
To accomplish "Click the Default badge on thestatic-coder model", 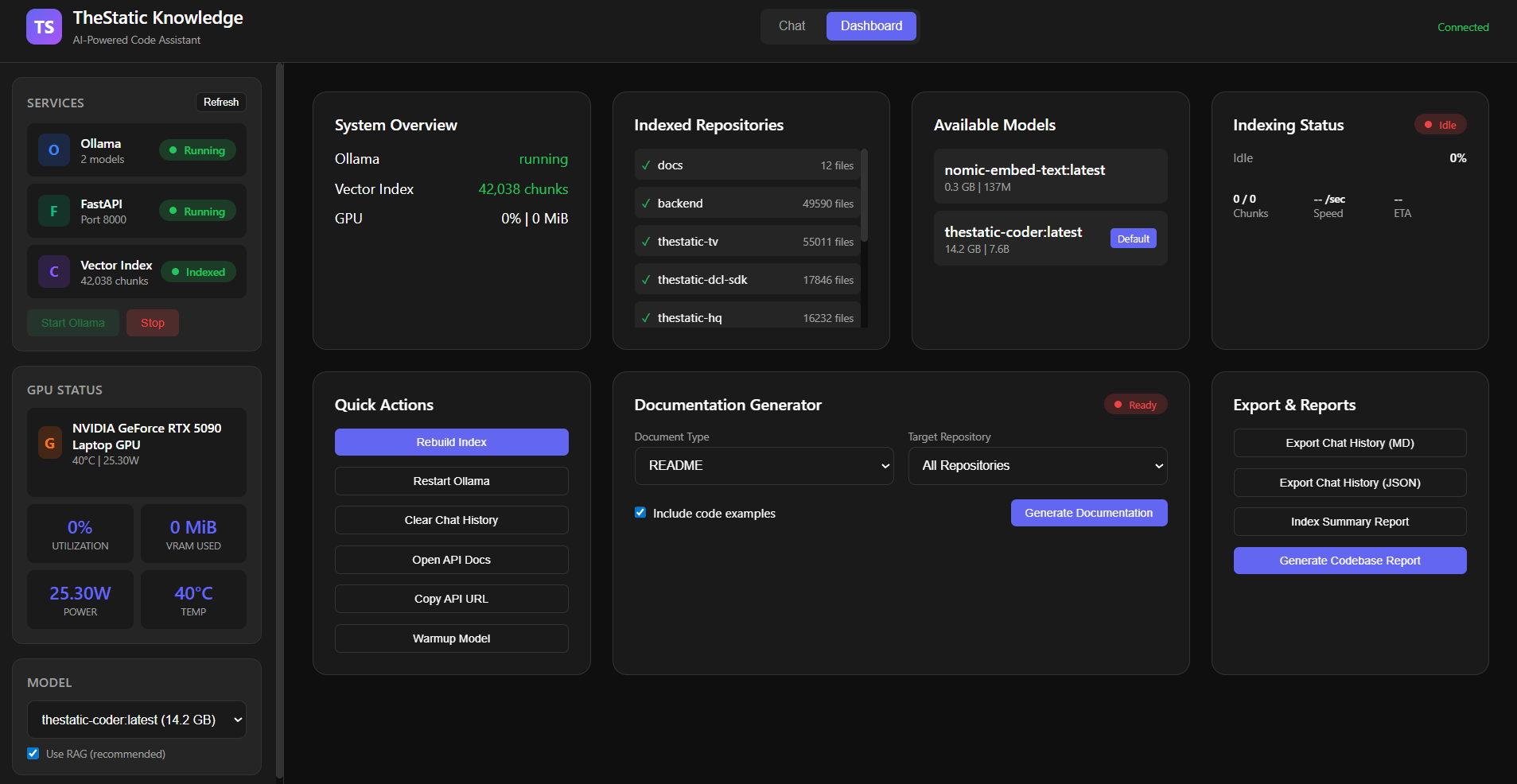I will (x=1133, y=239).
